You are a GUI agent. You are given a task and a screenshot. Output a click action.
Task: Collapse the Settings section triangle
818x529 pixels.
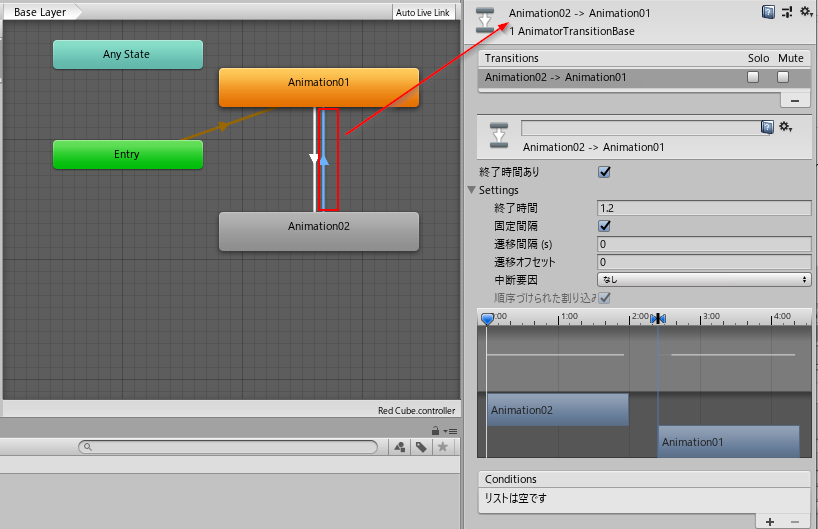[x=472, y=190]
